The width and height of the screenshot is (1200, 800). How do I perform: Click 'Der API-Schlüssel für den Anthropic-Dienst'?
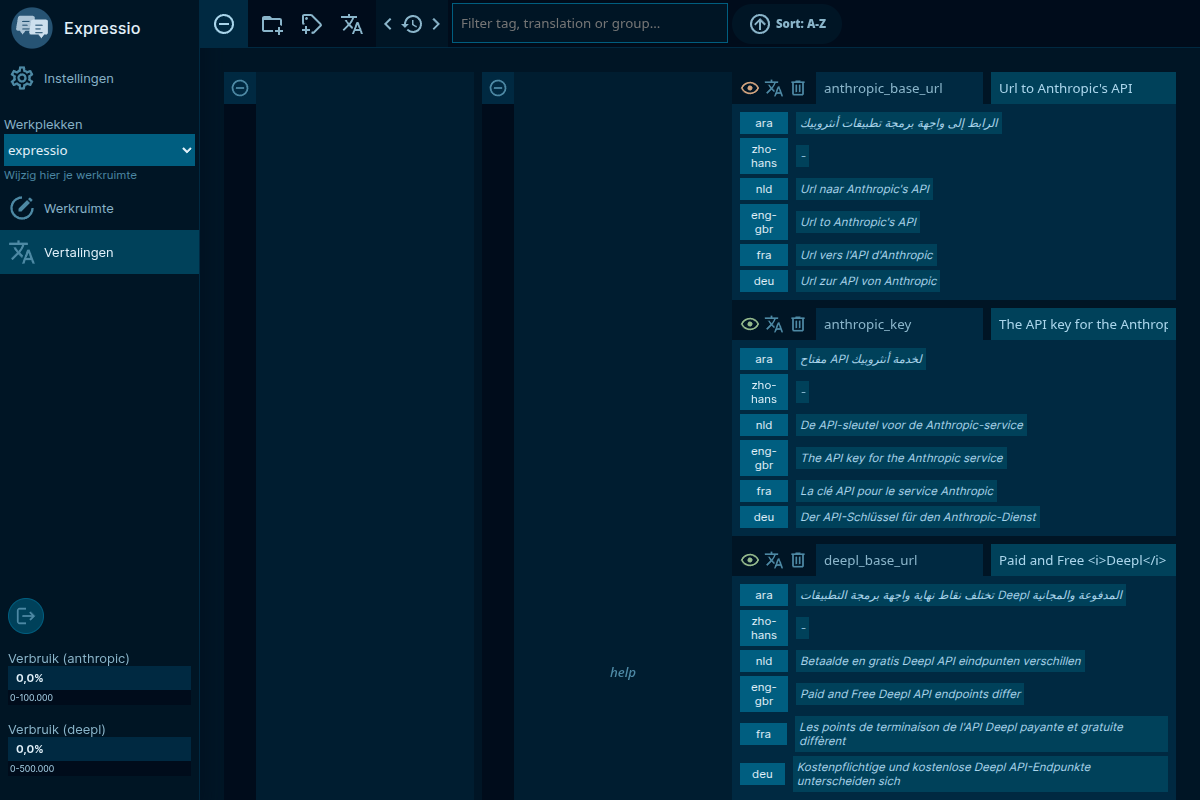pos(918,517)
